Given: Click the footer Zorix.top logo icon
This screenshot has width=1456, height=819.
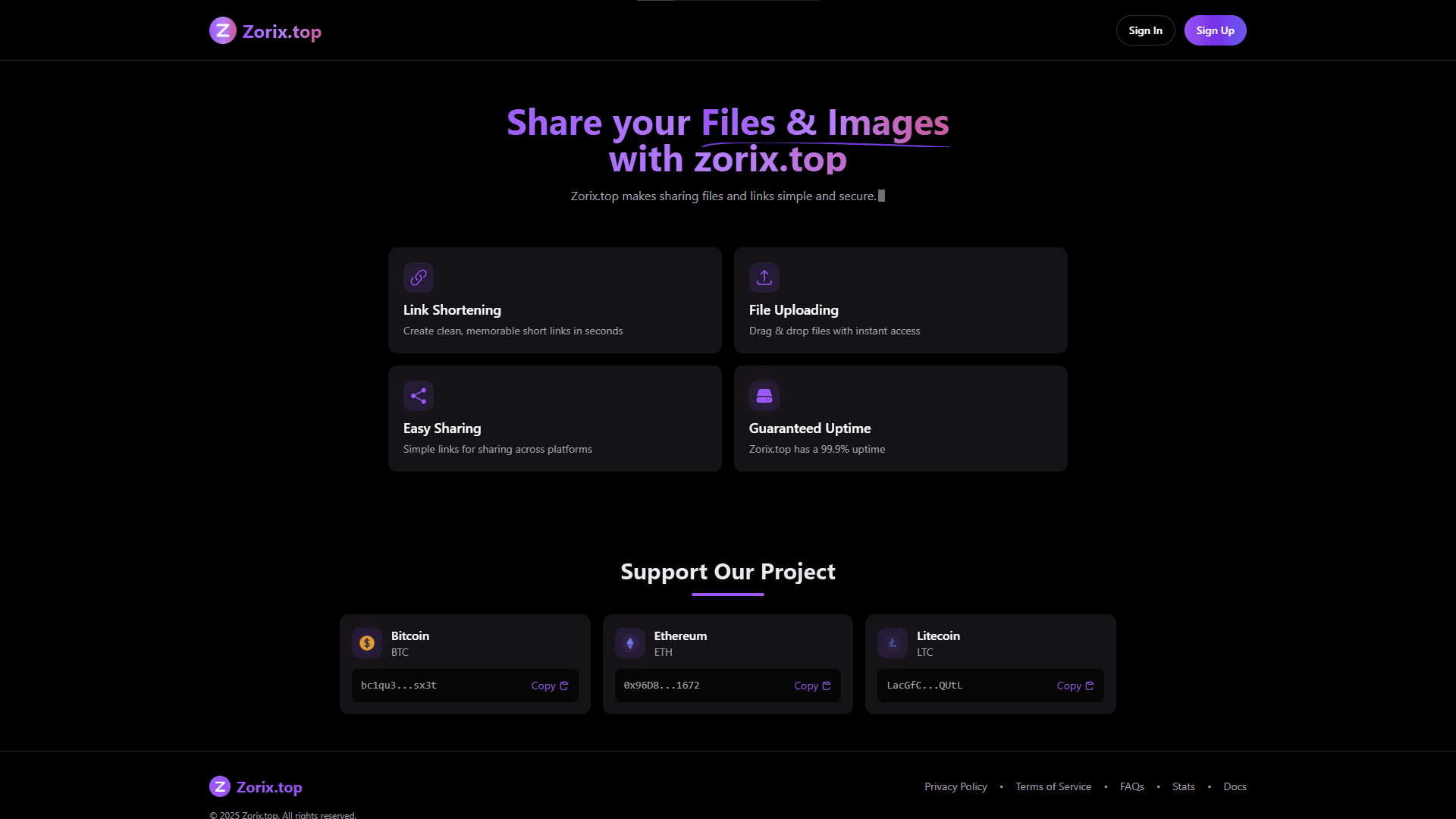Looking at the screenshot, I should pos(220,786).
